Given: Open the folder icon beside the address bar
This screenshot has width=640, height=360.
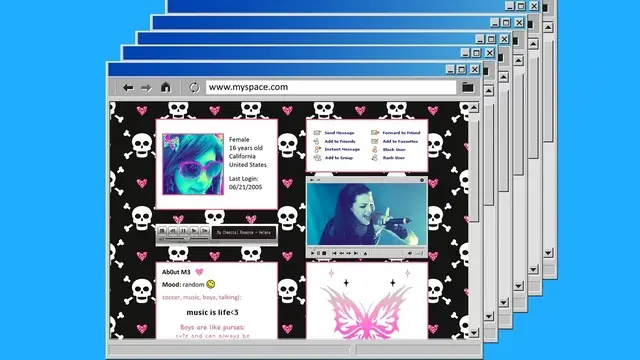Looking at the screenshot, I should pyautogui.click(x=468, y=87).
